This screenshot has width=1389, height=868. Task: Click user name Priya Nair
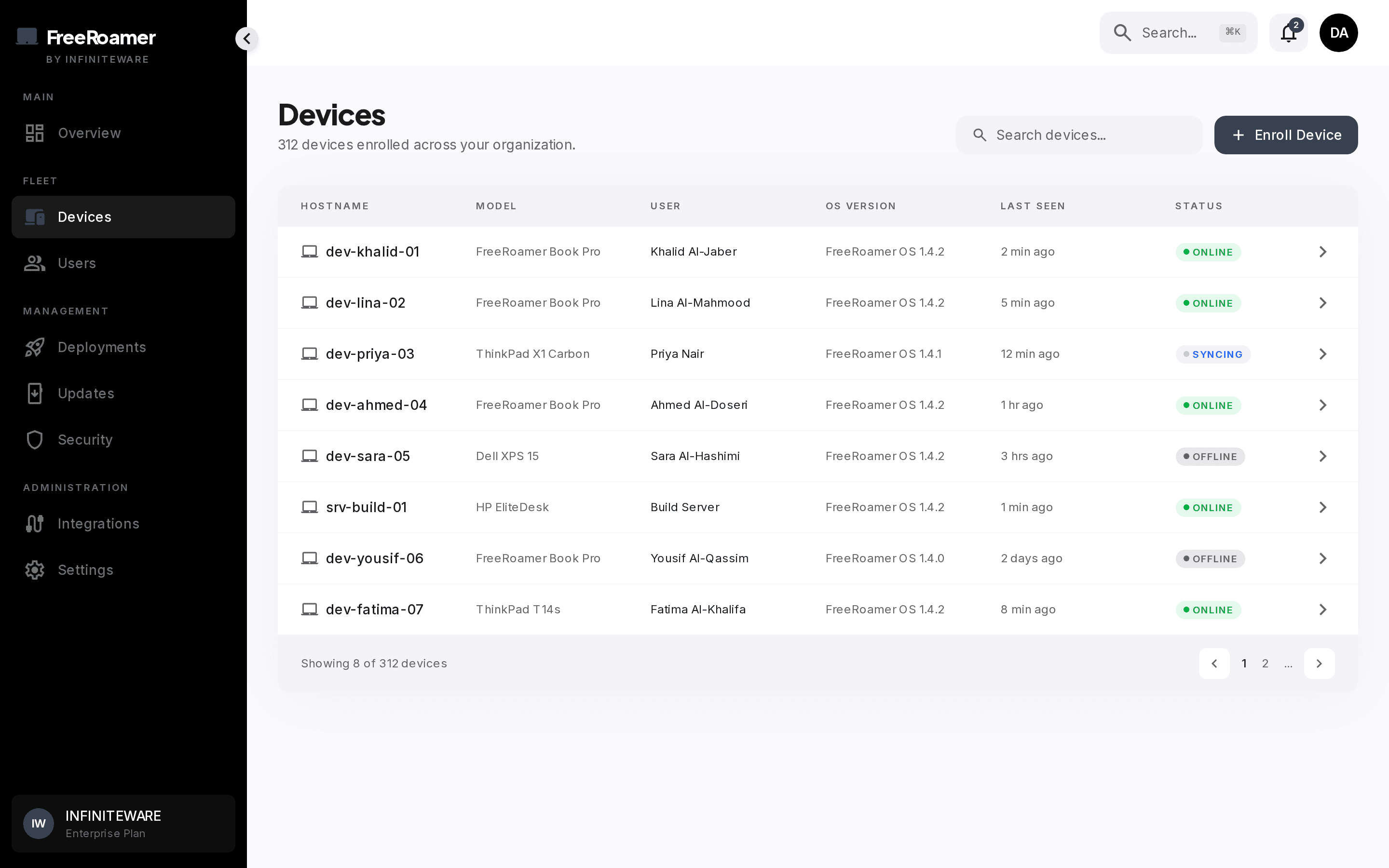[677, 353]
